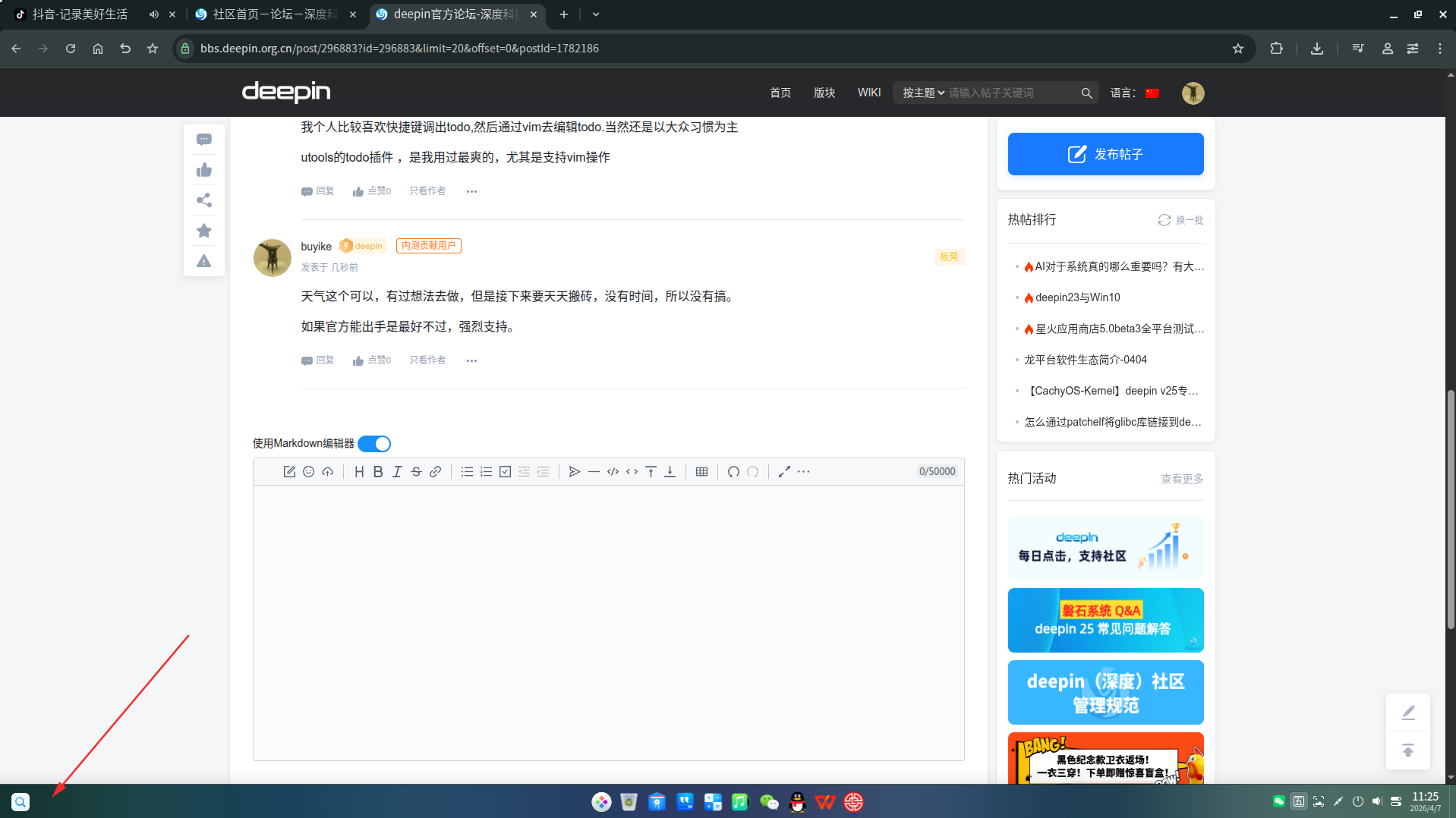Open the browser tab list chevron
The width and height of the screenshot is (1456, 818).
pos(596,14)
